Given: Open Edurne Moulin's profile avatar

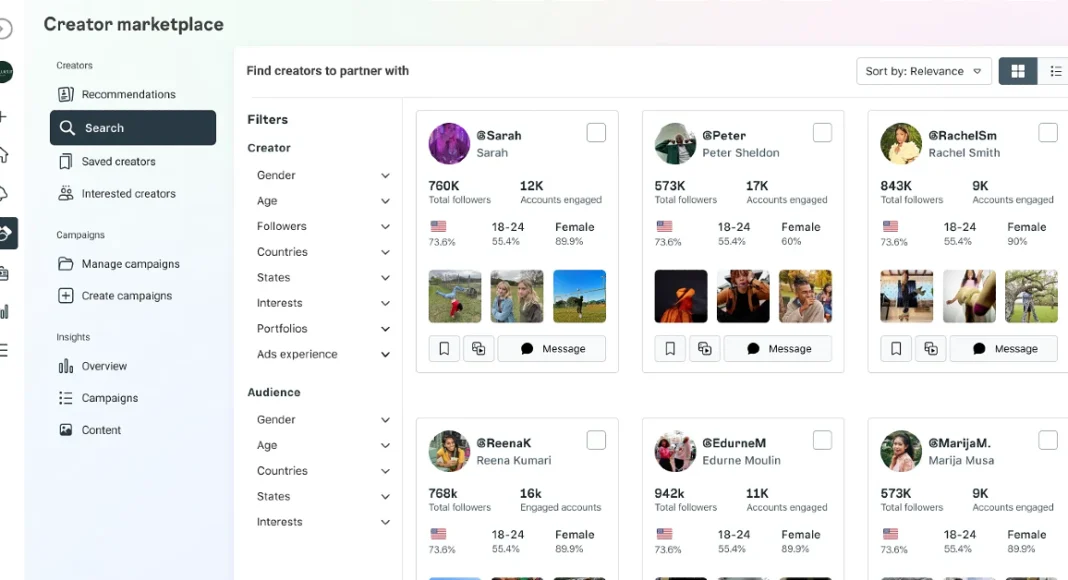Looking at the screenshot, I should (675, 451).
